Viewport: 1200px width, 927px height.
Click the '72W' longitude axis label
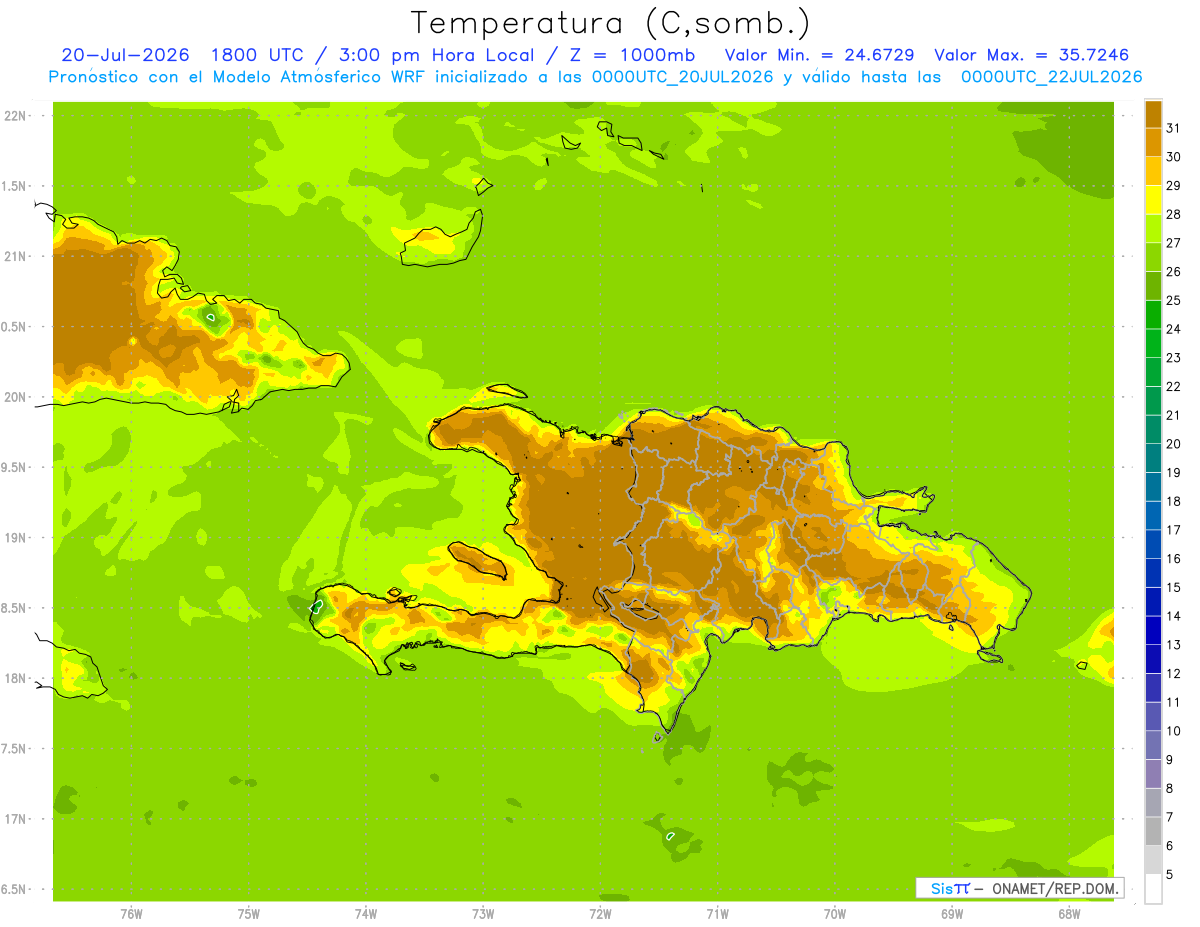pos(600,913)
